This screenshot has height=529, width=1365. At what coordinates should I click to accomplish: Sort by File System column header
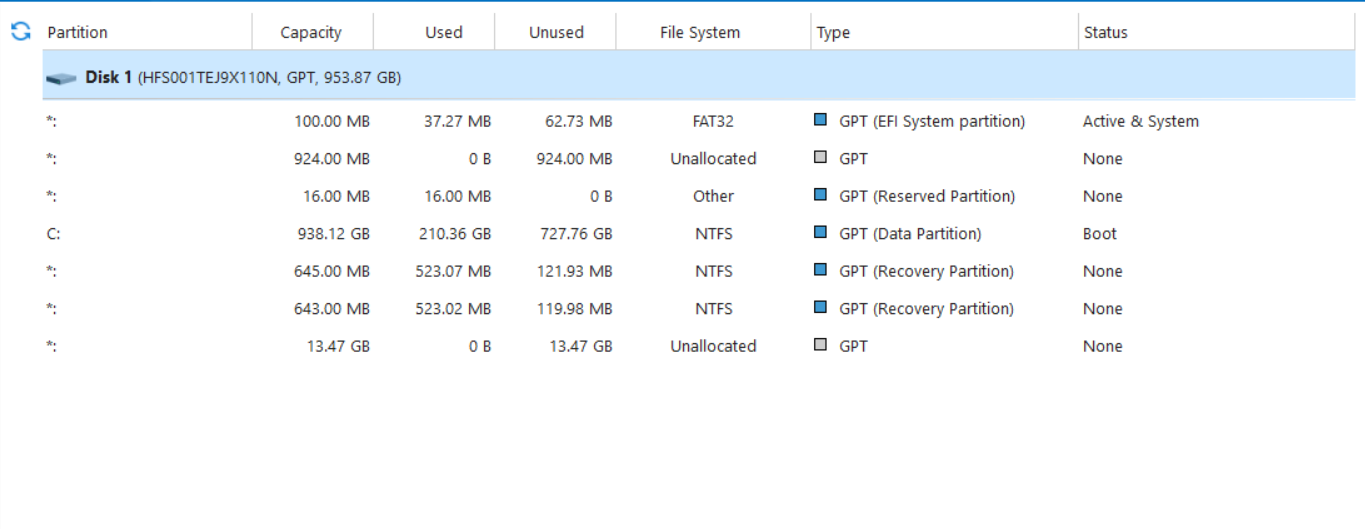700,32
